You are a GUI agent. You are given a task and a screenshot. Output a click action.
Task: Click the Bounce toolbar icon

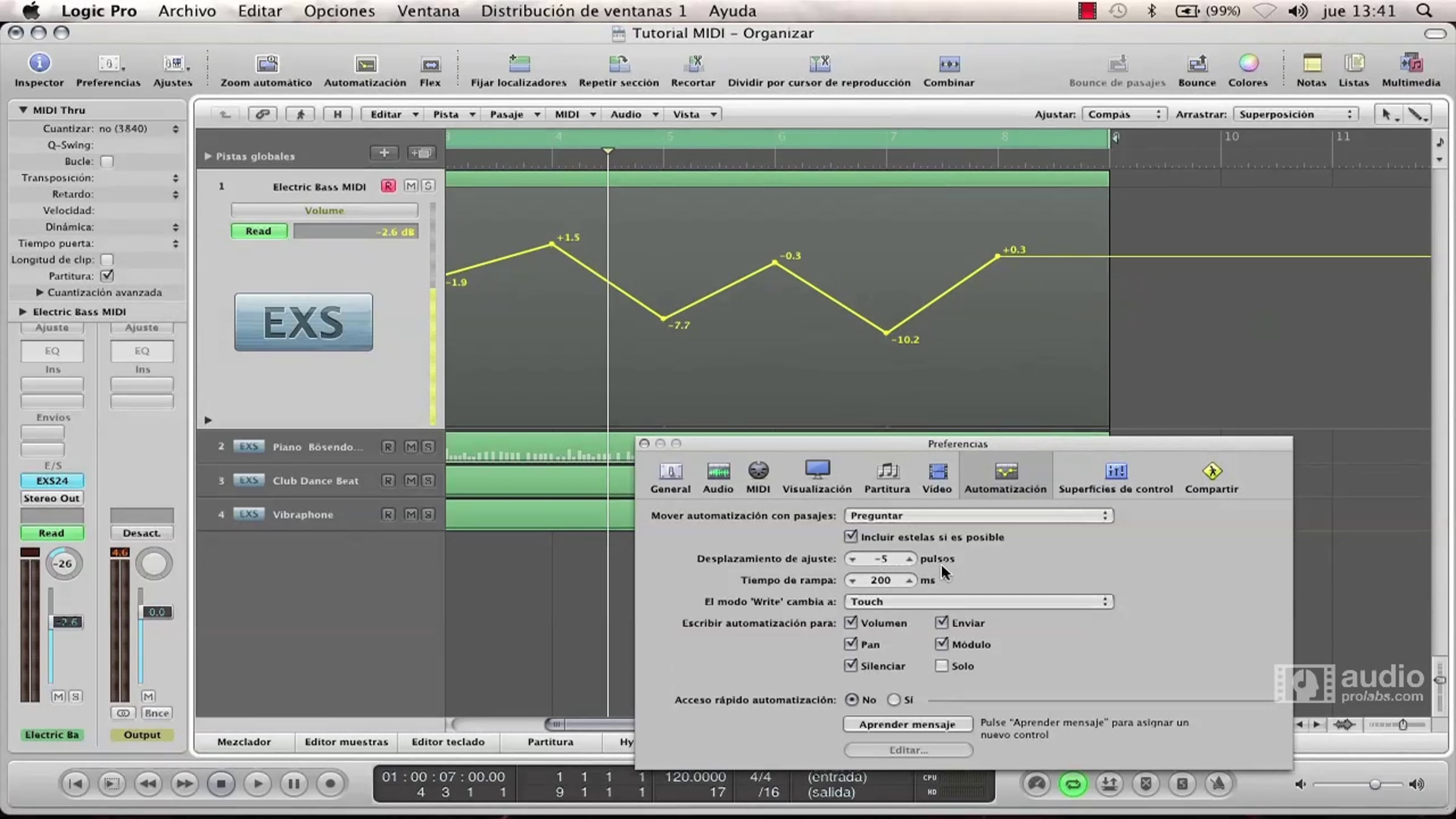pyautogui.click(x=1197, y=64)
